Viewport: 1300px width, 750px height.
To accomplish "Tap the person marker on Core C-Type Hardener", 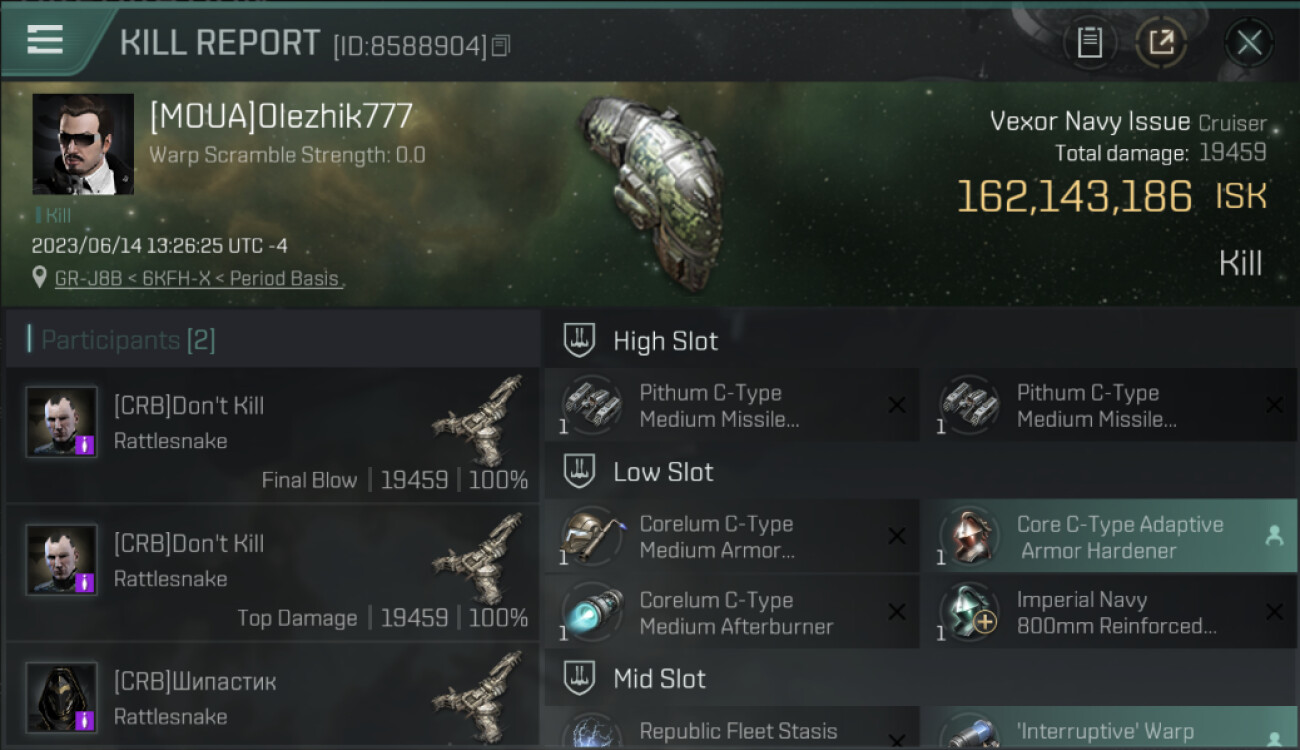I will [x=1274, y=536].
